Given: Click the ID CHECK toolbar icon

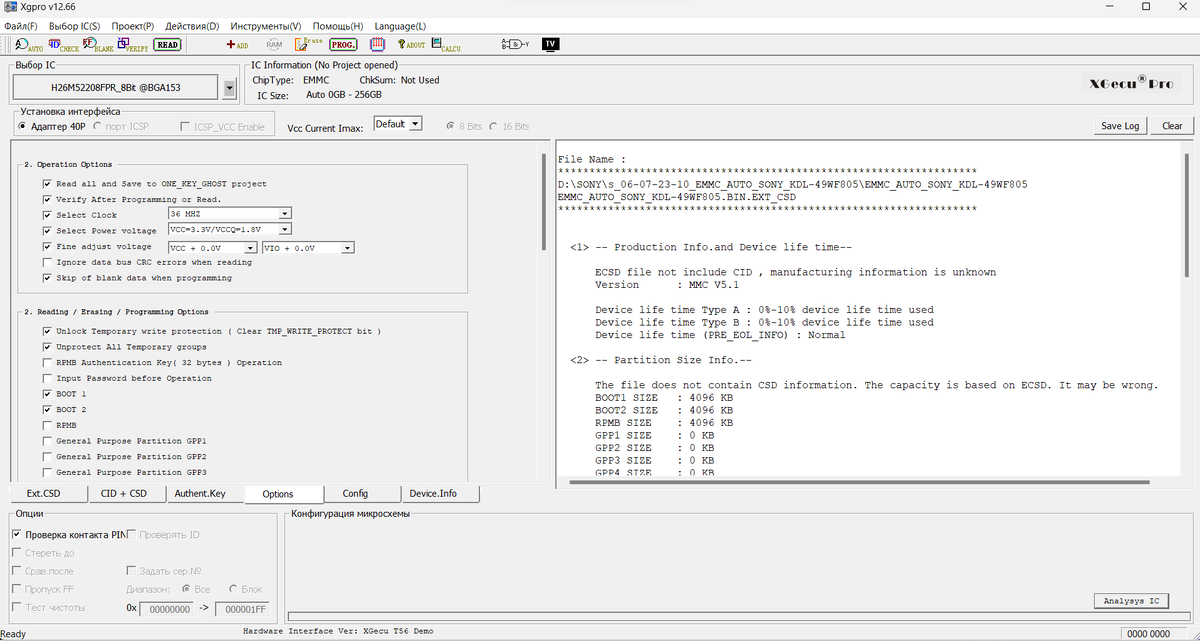Looking at the screenshot, I should pyautogui.click(x=64, y=44).
